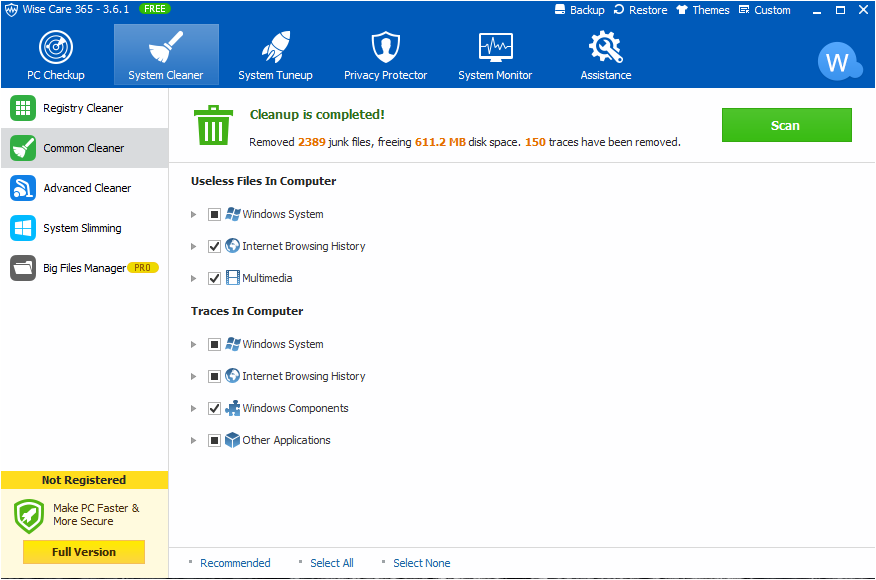The height and width of the screenshot is (580, 876).
Task: Open Registry Cleaner in the sidebar
Action: pos(84,108)
